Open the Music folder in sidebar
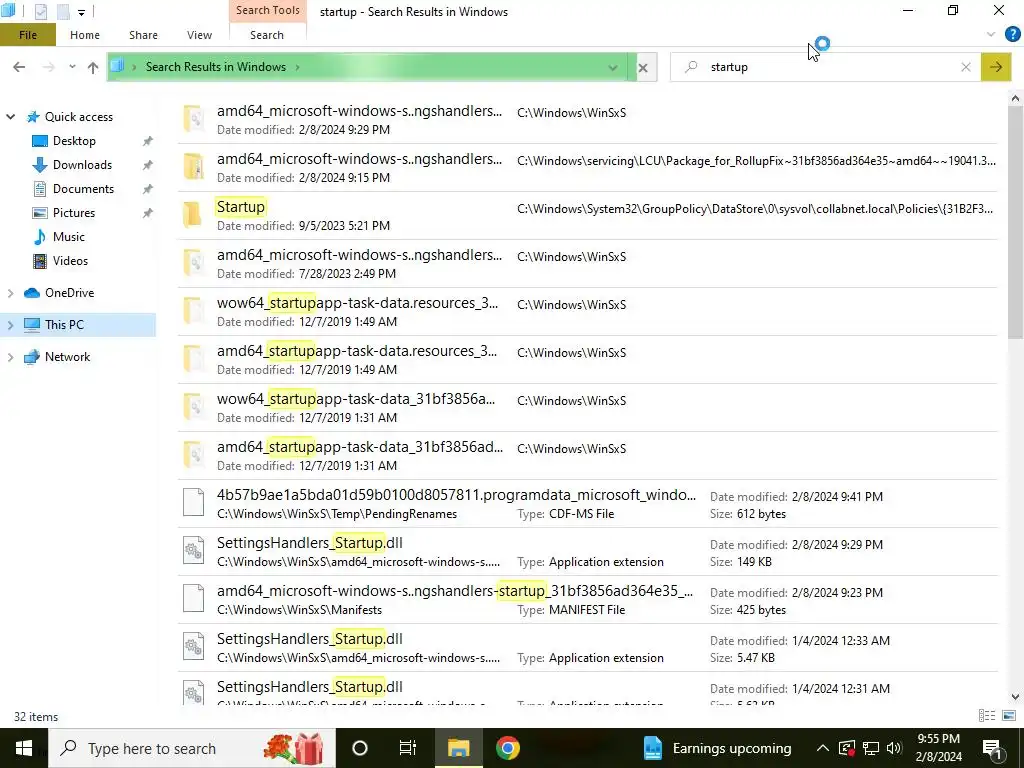The width and height of the screenshot is (1024, 768). (x=68, y=237)
